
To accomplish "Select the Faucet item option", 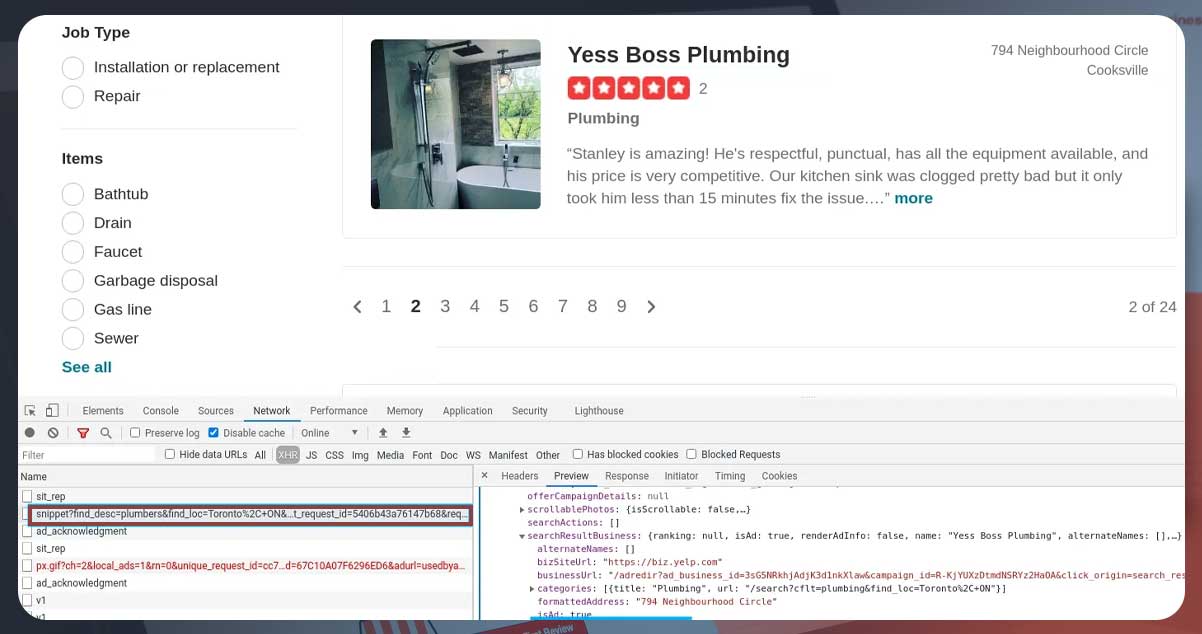I will coord(72,252).
